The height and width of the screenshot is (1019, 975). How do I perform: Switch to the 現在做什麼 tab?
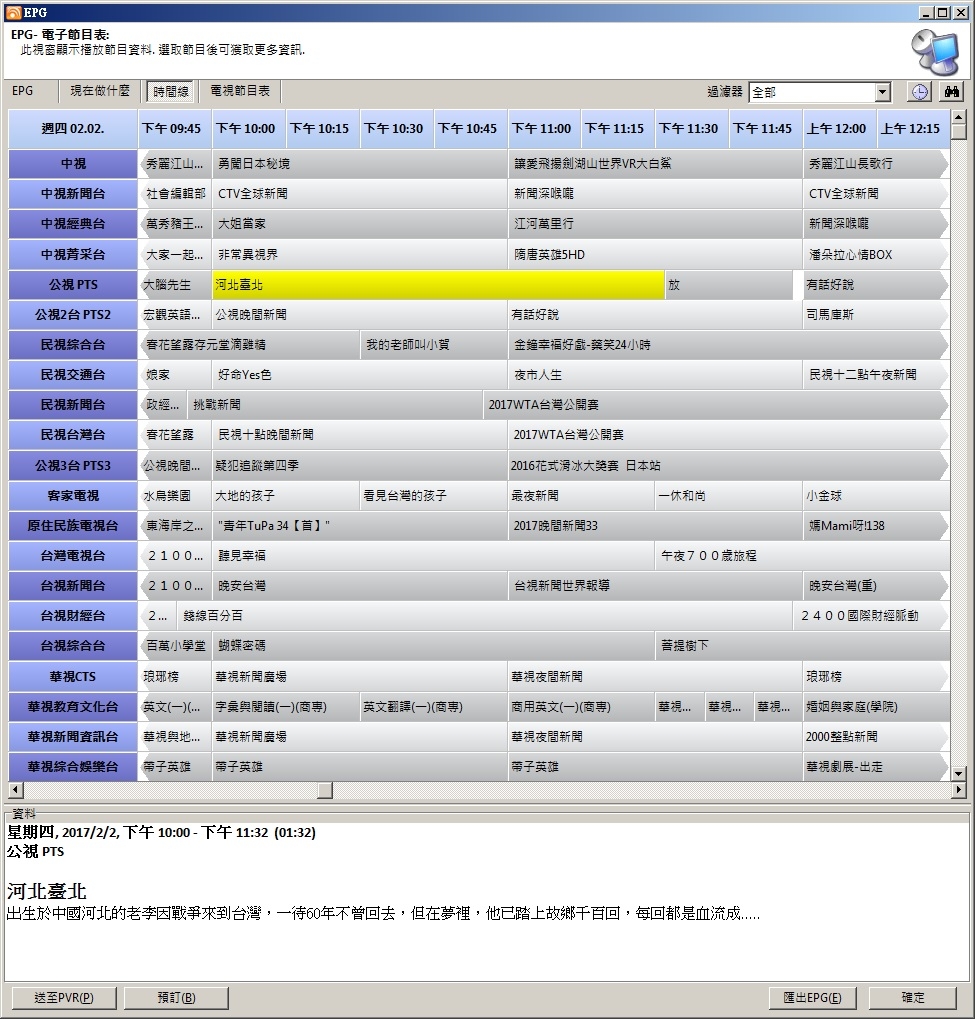[x=100, y=91]
